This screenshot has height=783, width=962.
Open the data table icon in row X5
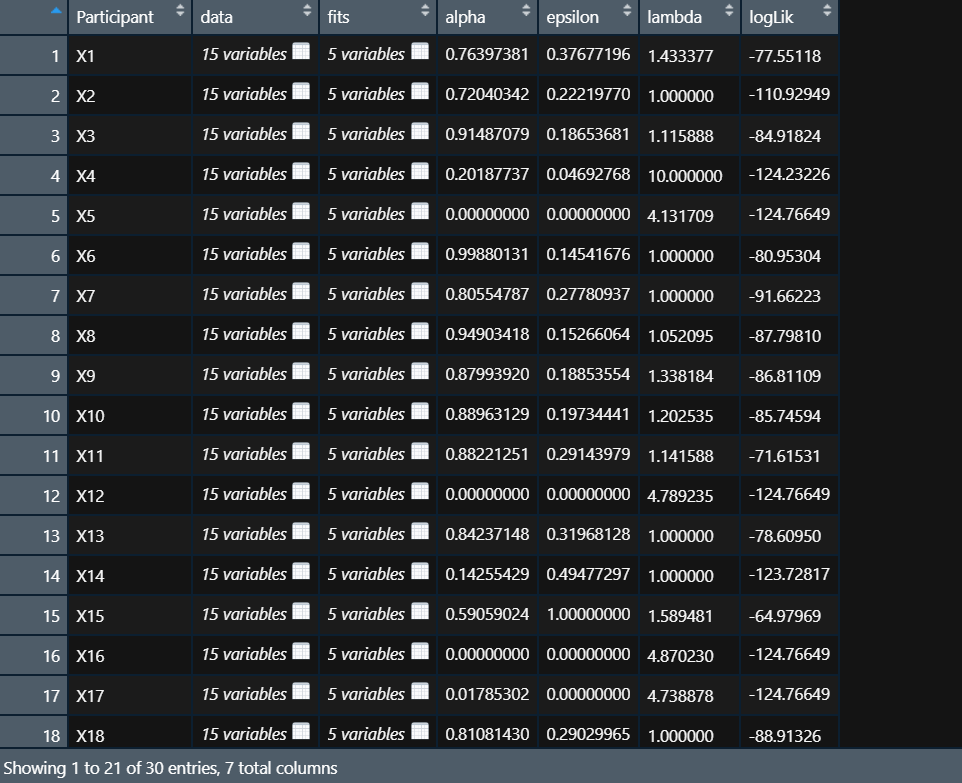[301, 211]
